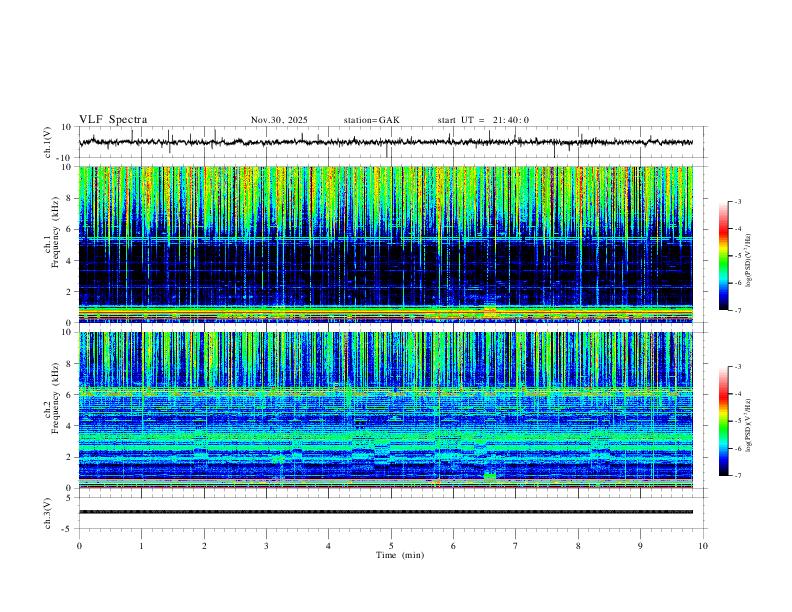Select the date text "Nov.30, 2025"
The height and width of the screenshot is (612, 792).
point(279,120)
